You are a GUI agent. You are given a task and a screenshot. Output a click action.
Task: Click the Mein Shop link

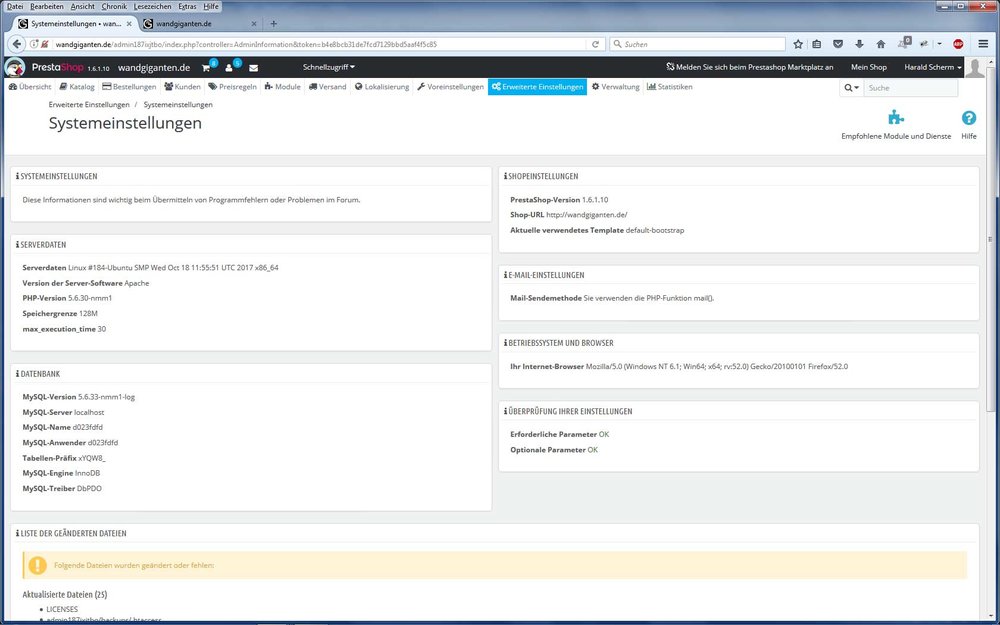click(x=869, y=67)
